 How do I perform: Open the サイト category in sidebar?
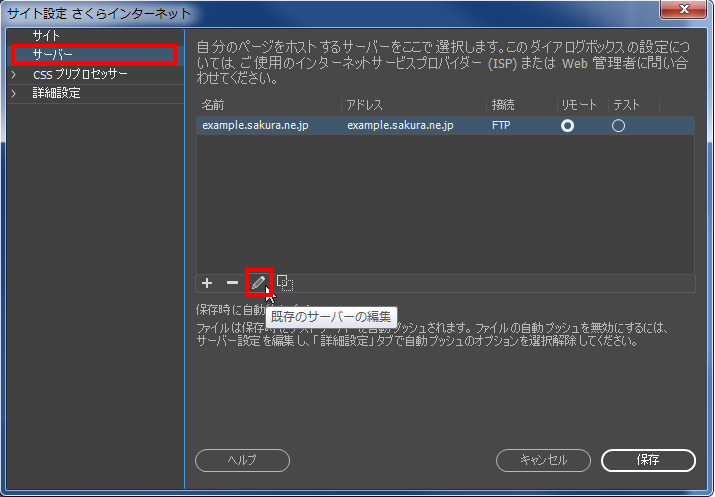[46, 36]
